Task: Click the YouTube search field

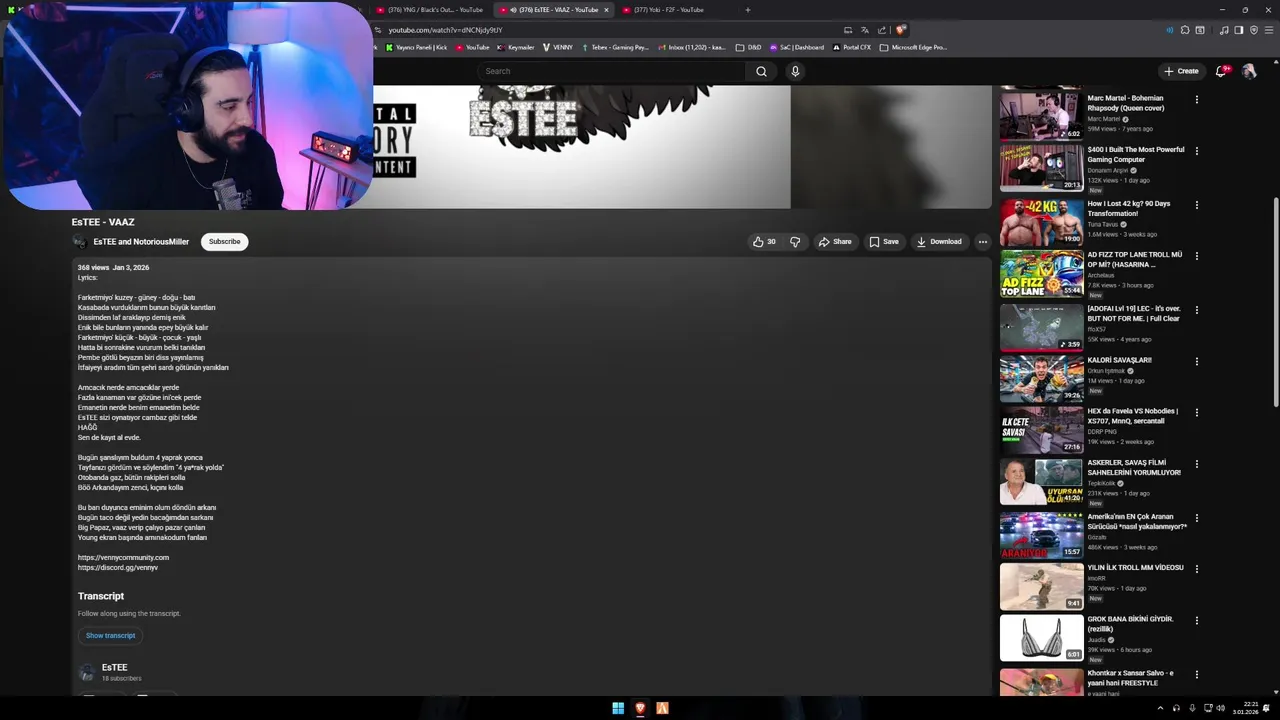Action: coord(612,71)
